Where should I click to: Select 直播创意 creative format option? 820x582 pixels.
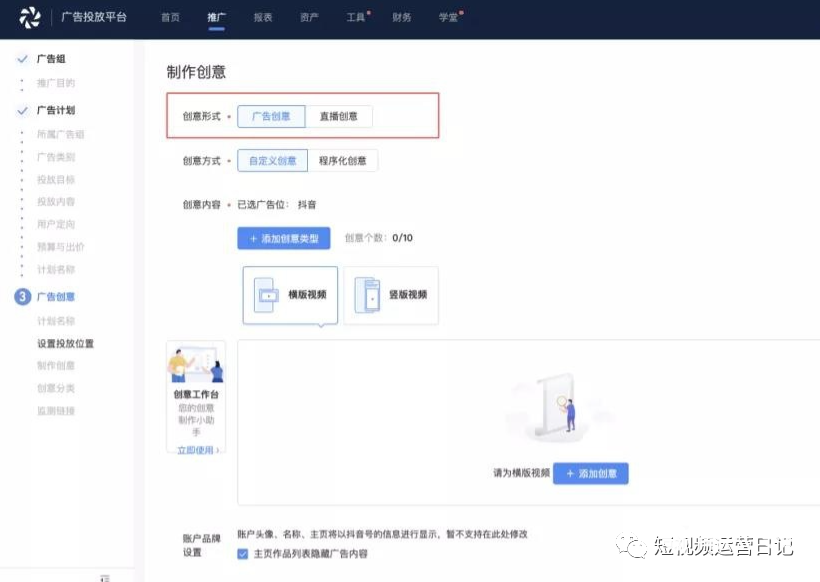pyautogui.click(x=339, y=117)
